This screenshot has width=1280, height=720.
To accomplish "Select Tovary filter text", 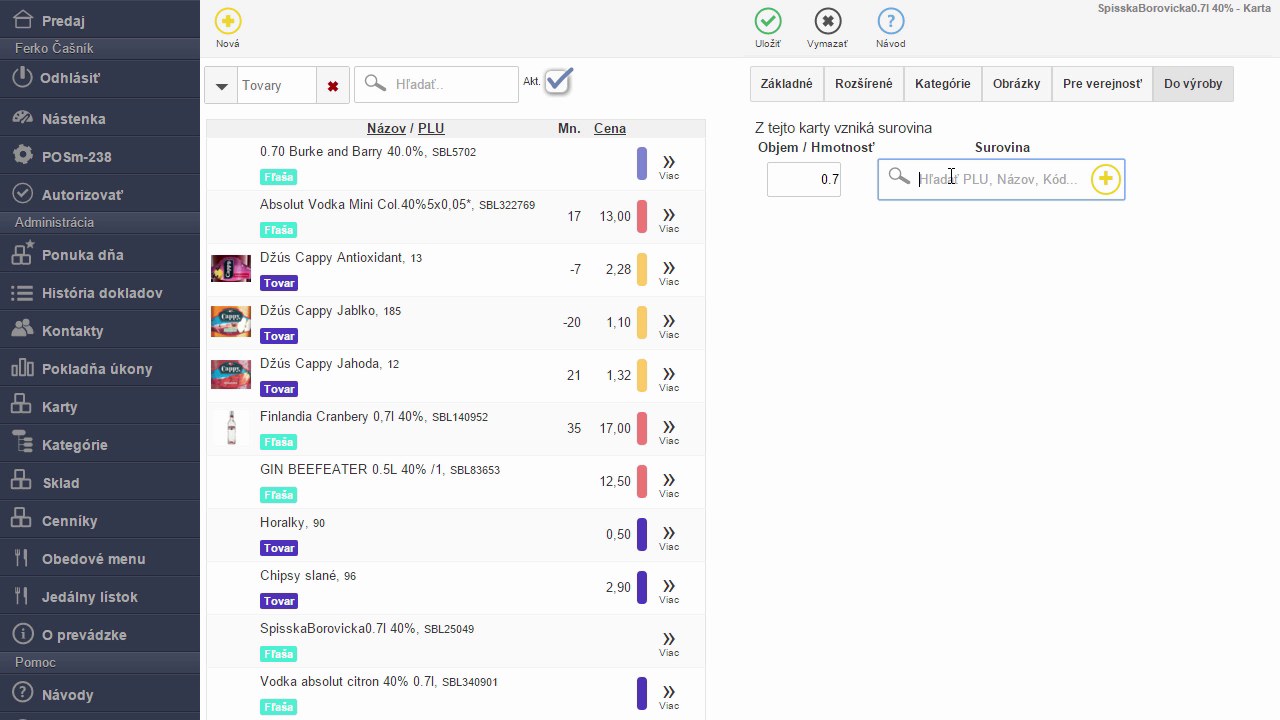I will 262,86.
